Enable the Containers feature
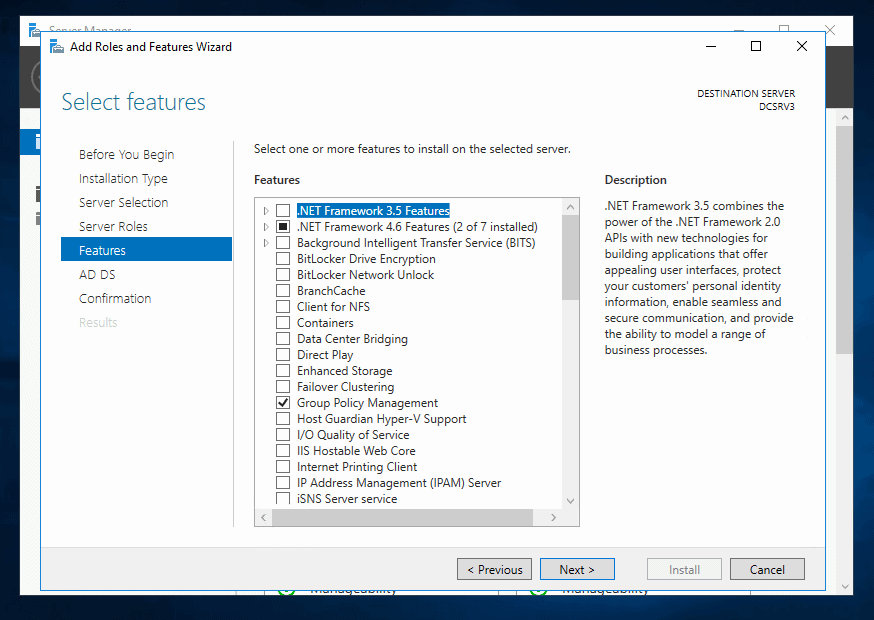Viewport: 874px width, 620px height. point(282,322)
